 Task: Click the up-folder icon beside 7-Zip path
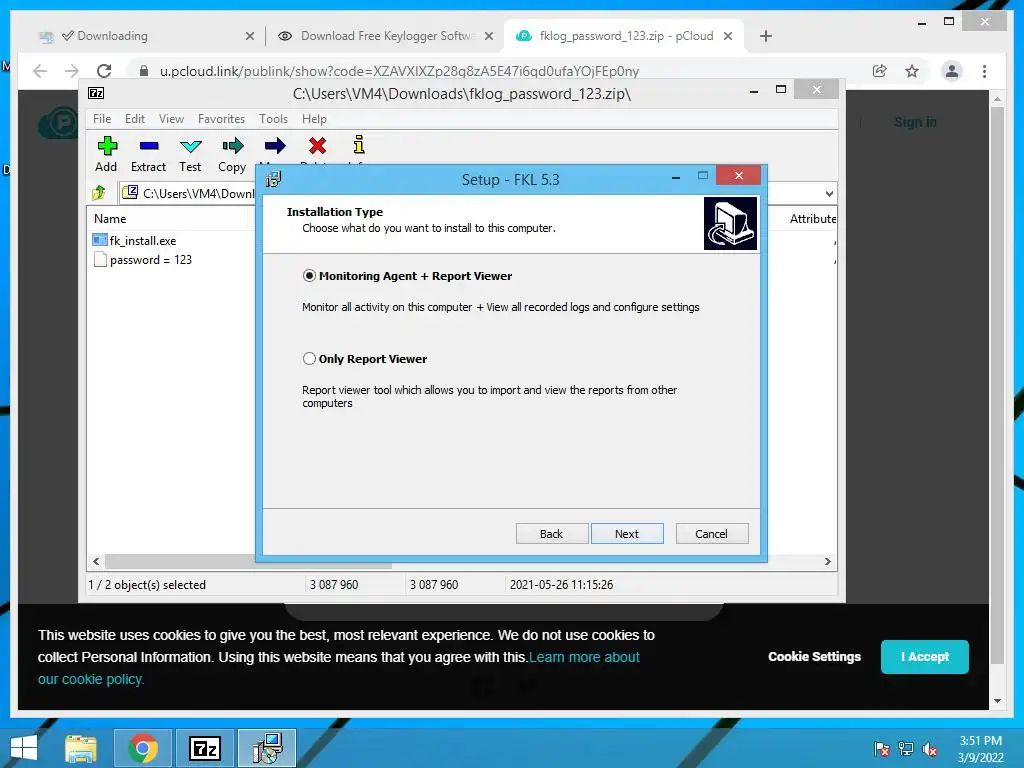99,193
